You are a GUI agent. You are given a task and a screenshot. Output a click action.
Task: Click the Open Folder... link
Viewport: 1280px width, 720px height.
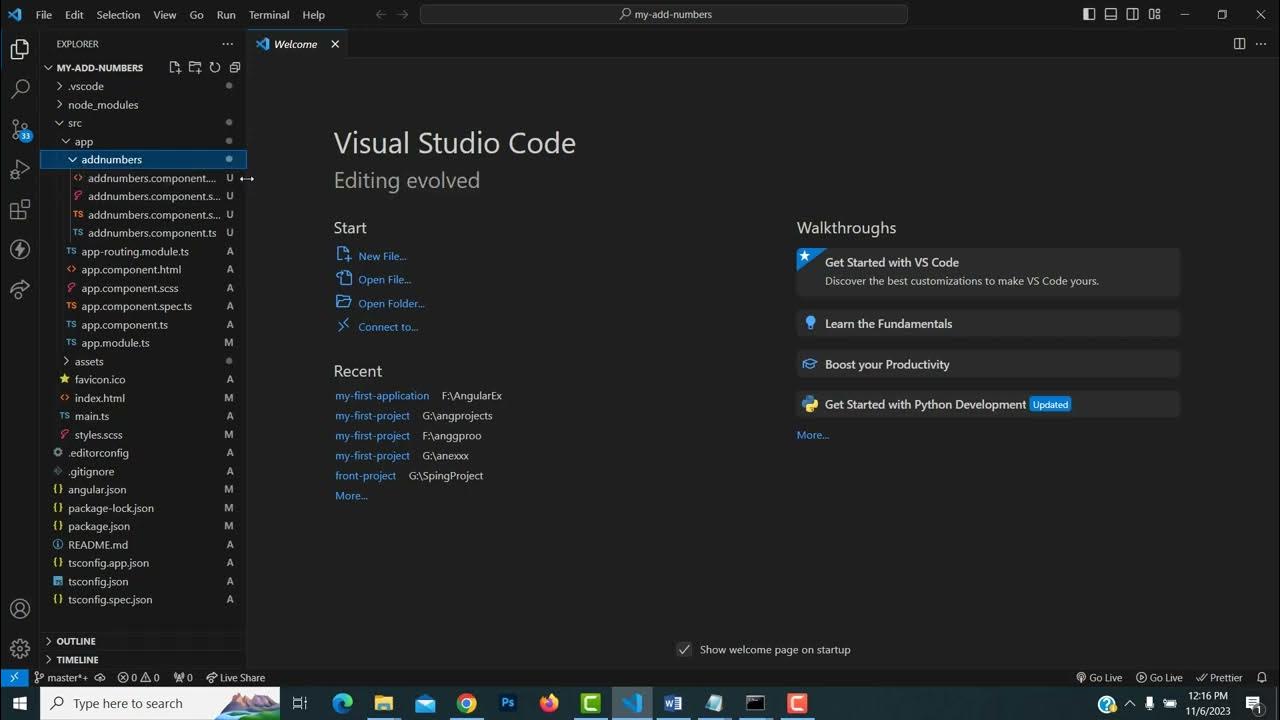tap(391, 303)
